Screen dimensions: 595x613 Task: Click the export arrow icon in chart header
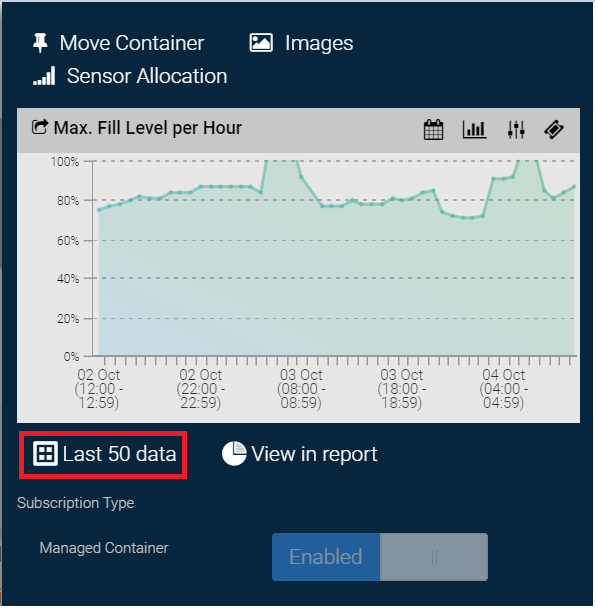point(40,127)
